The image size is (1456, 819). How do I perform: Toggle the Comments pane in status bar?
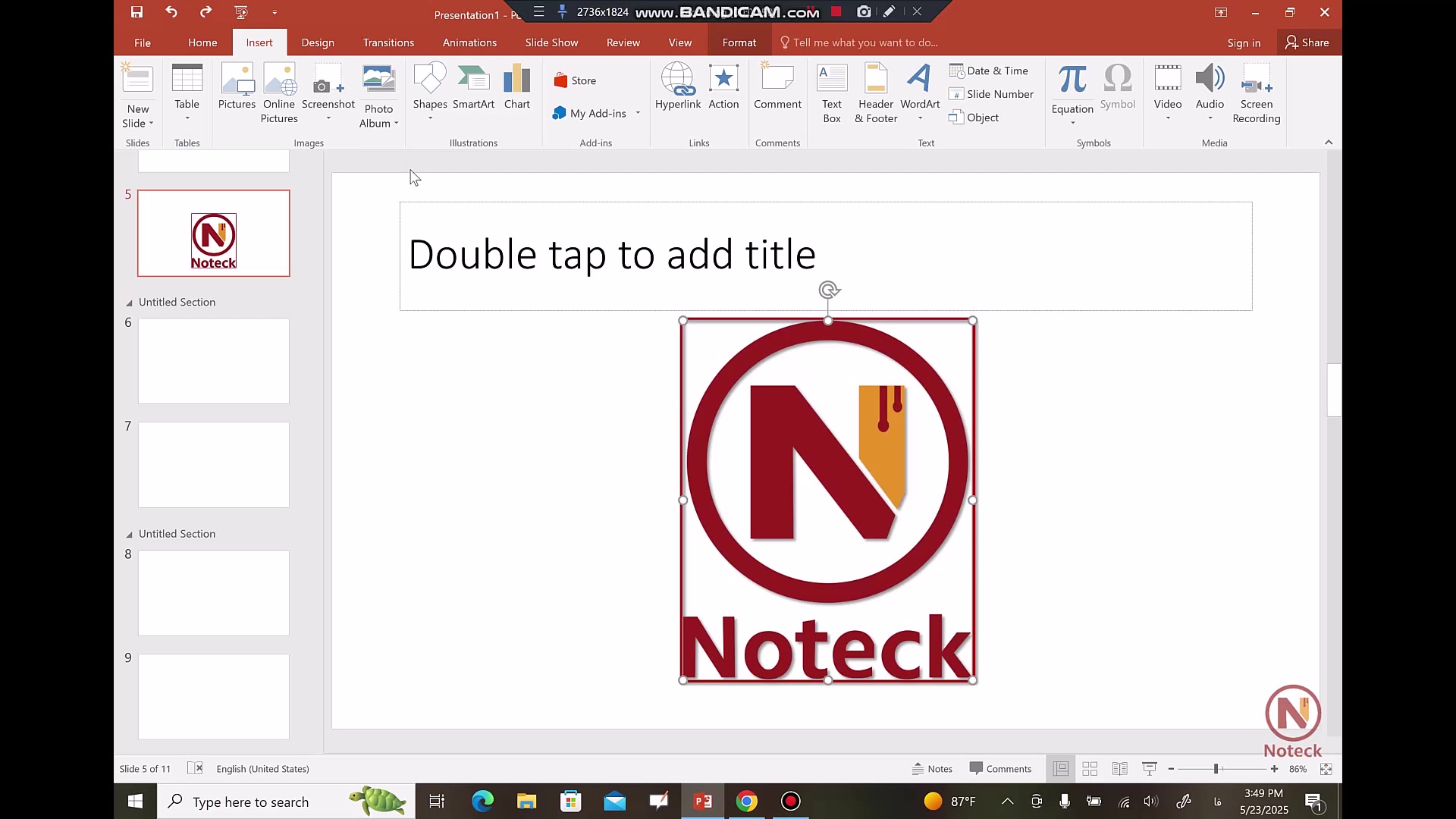[1000, 768]
